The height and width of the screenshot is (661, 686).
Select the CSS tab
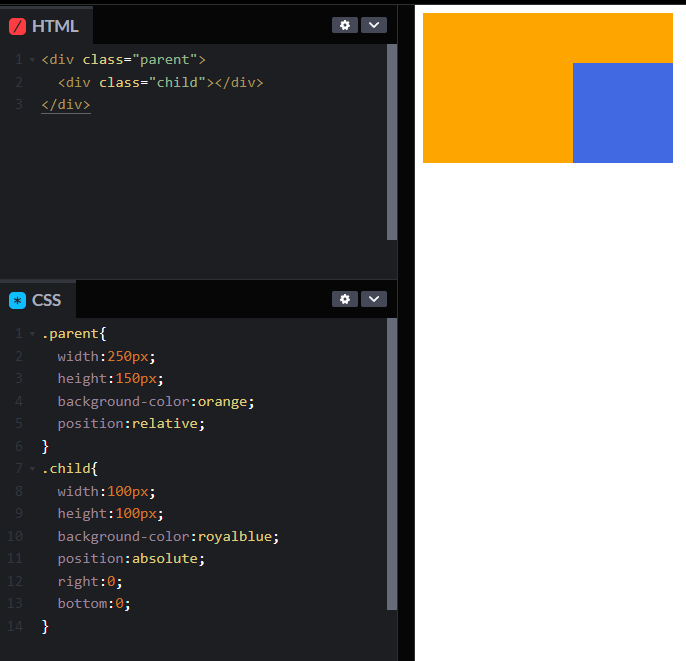point(38,300)
